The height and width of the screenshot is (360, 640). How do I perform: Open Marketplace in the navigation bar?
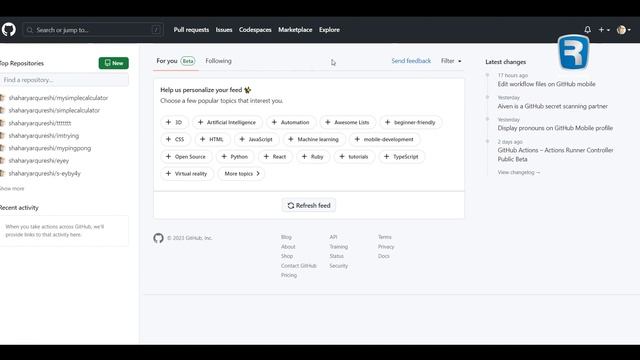(295, 30)
